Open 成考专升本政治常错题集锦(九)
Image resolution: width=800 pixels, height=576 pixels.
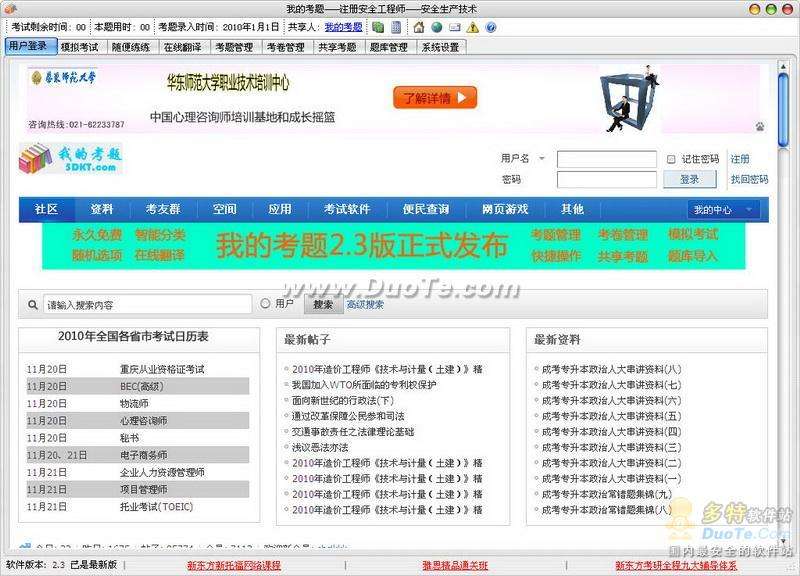tap(607, 494)
